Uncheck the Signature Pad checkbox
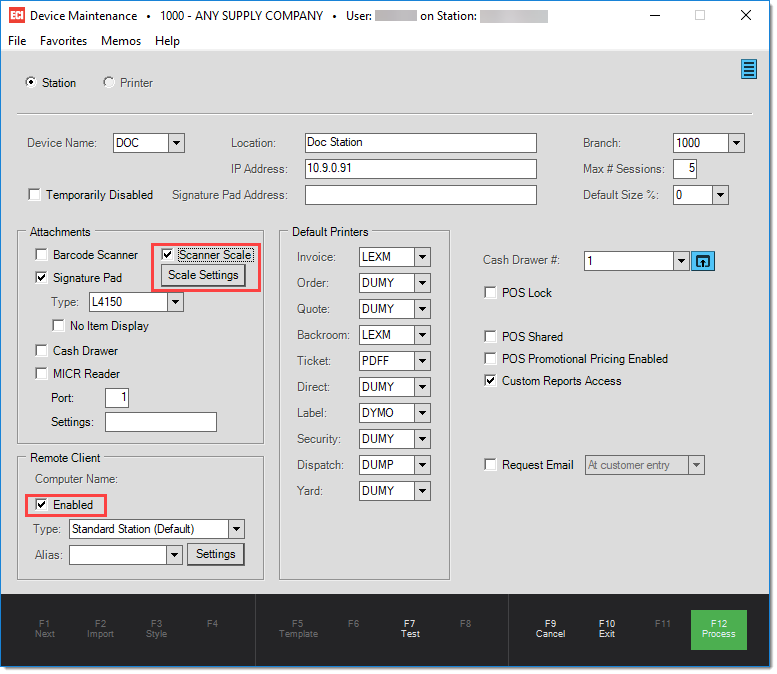 42,279
